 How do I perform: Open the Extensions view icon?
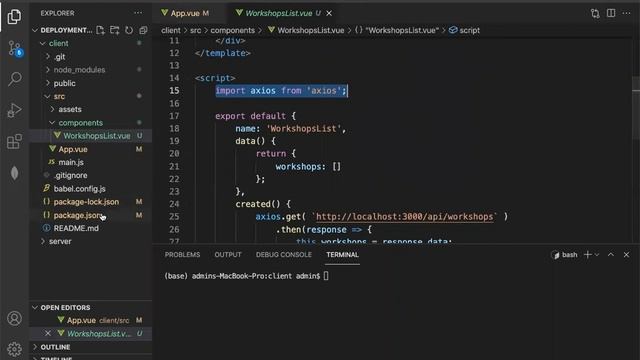click(x=14, y=142)
